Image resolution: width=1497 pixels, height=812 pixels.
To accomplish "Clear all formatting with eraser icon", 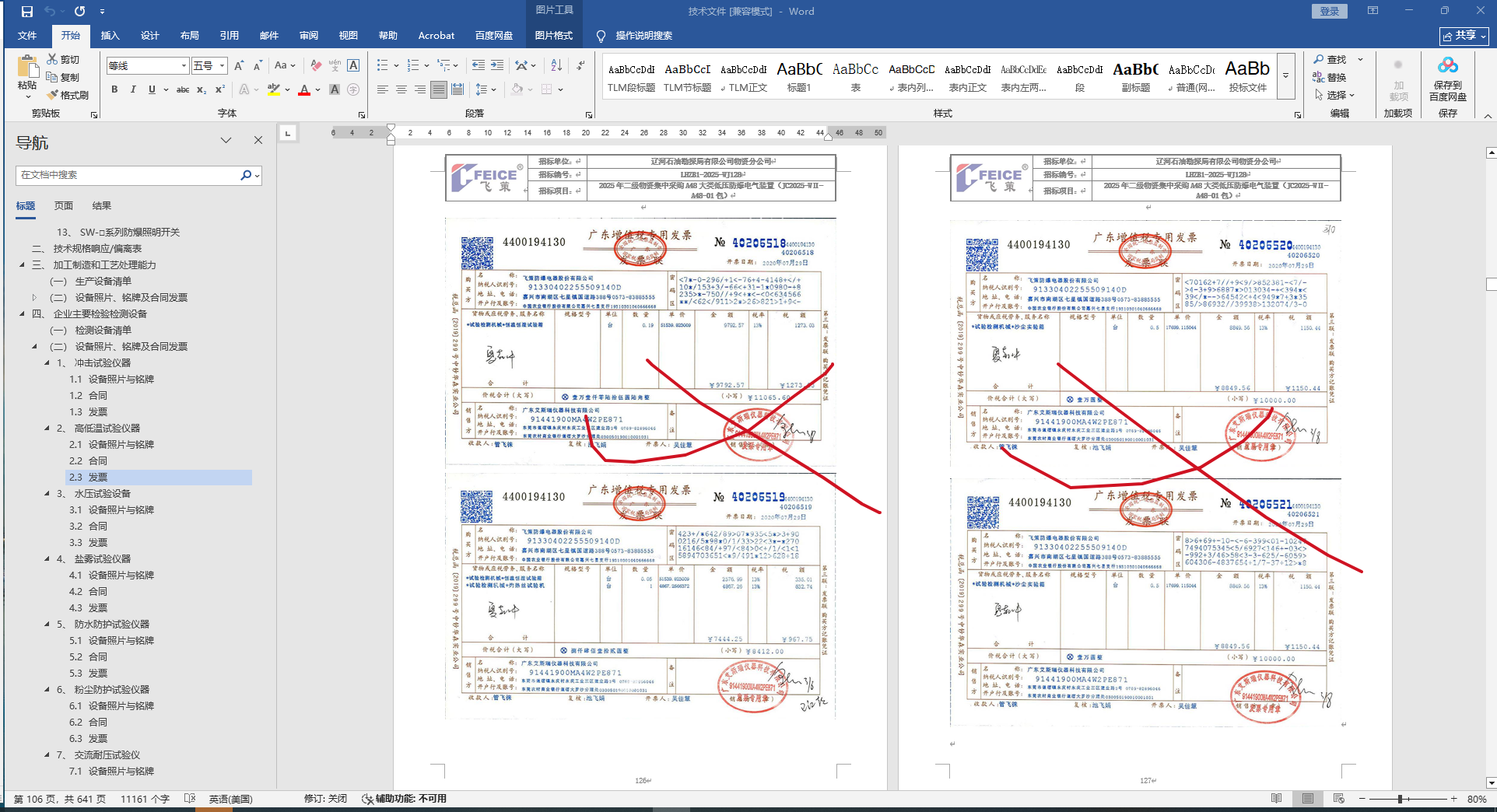I will click(315, 66).
